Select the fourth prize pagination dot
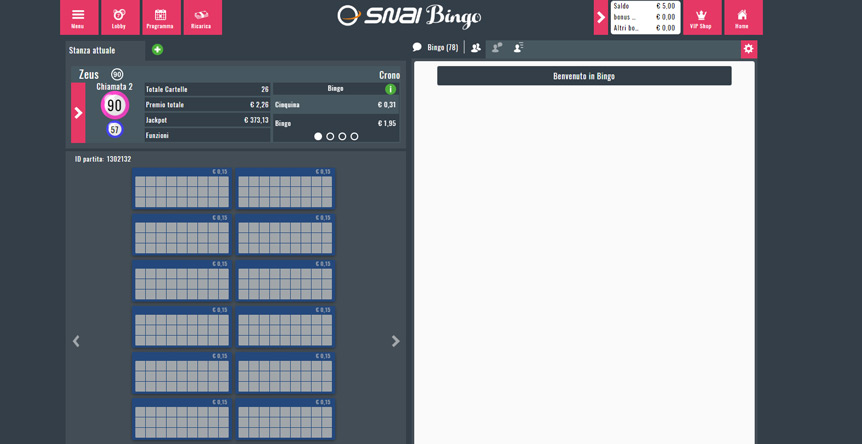Screen dimensions: 862x444 click(354, 137)
